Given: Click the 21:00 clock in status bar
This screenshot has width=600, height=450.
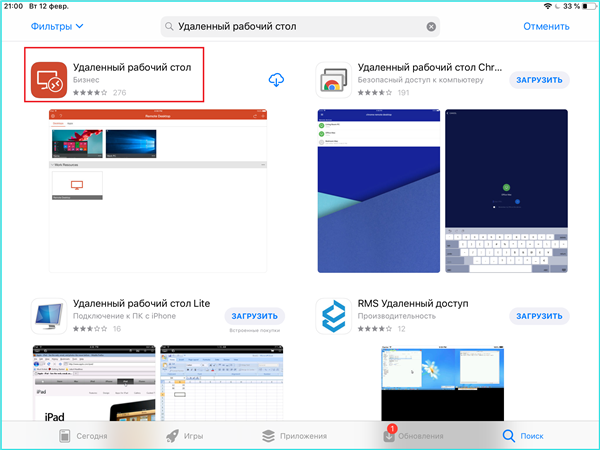Looking at the screenshot, I should [x=13, y=6].
